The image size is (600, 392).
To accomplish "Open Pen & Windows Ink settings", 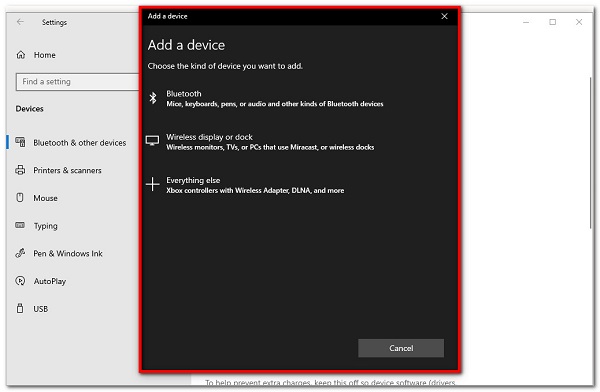I will tap(68, 253).
